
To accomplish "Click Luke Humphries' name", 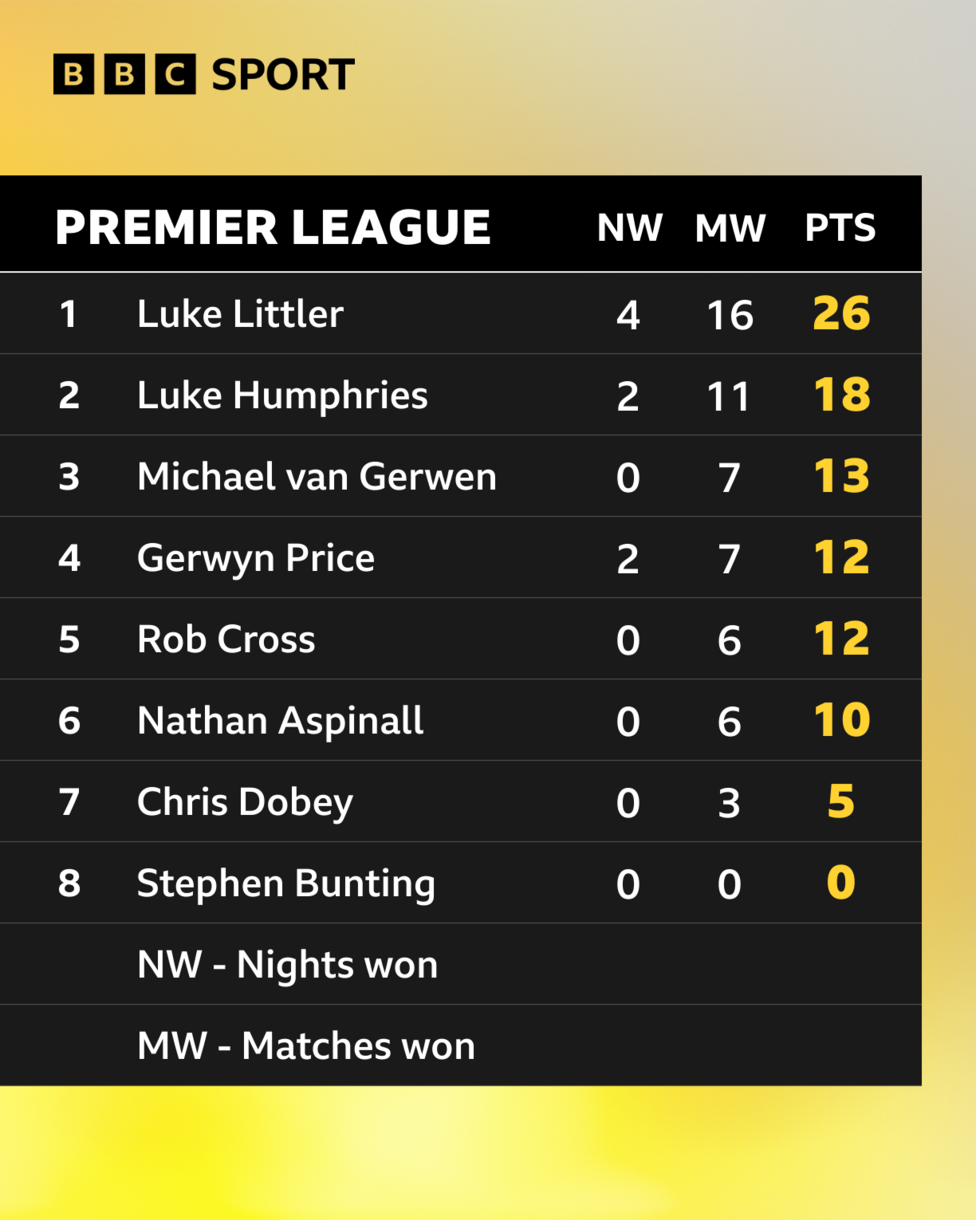I will (x=282, y=396).
